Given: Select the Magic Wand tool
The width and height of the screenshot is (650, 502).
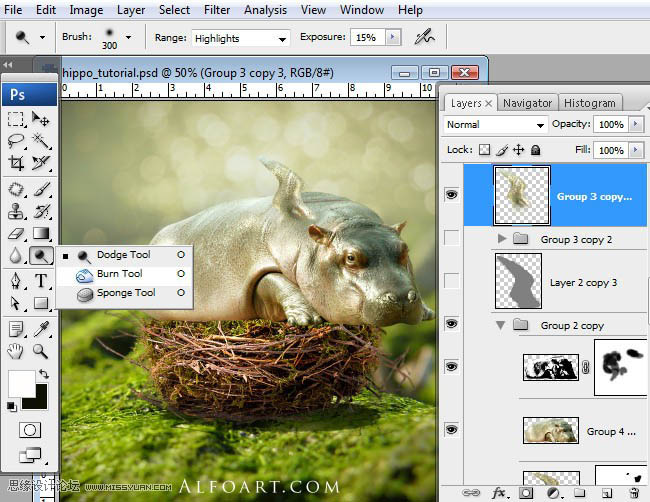Looking at the screenshot, I should [x=41, y=140].
